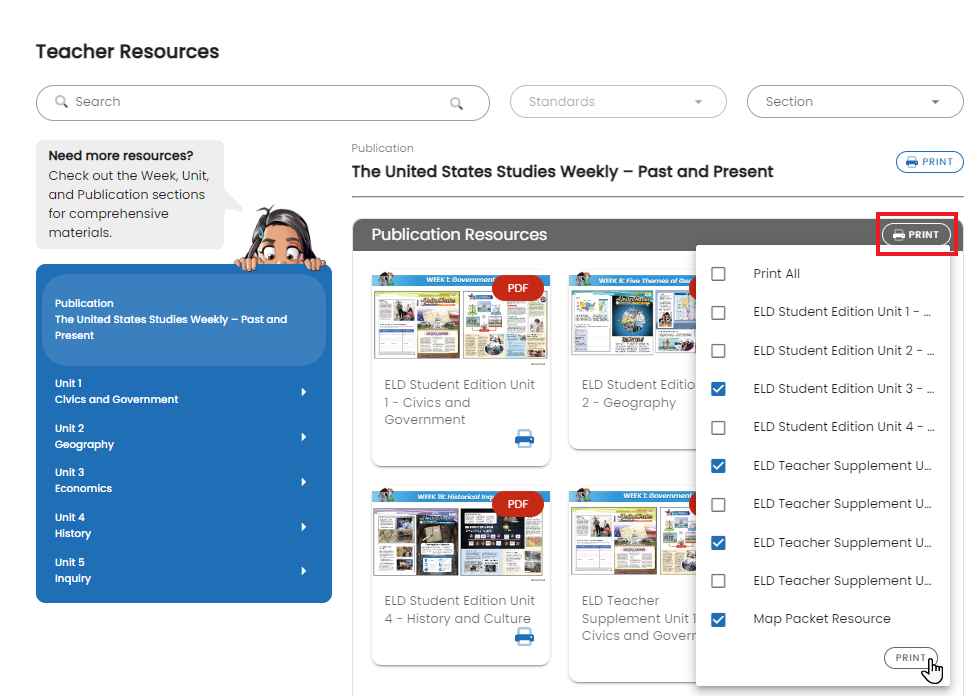Screen dimensions: 973x696
Task: Click the magnifier icon before the Search placeholder
Action: click(61, 101)
